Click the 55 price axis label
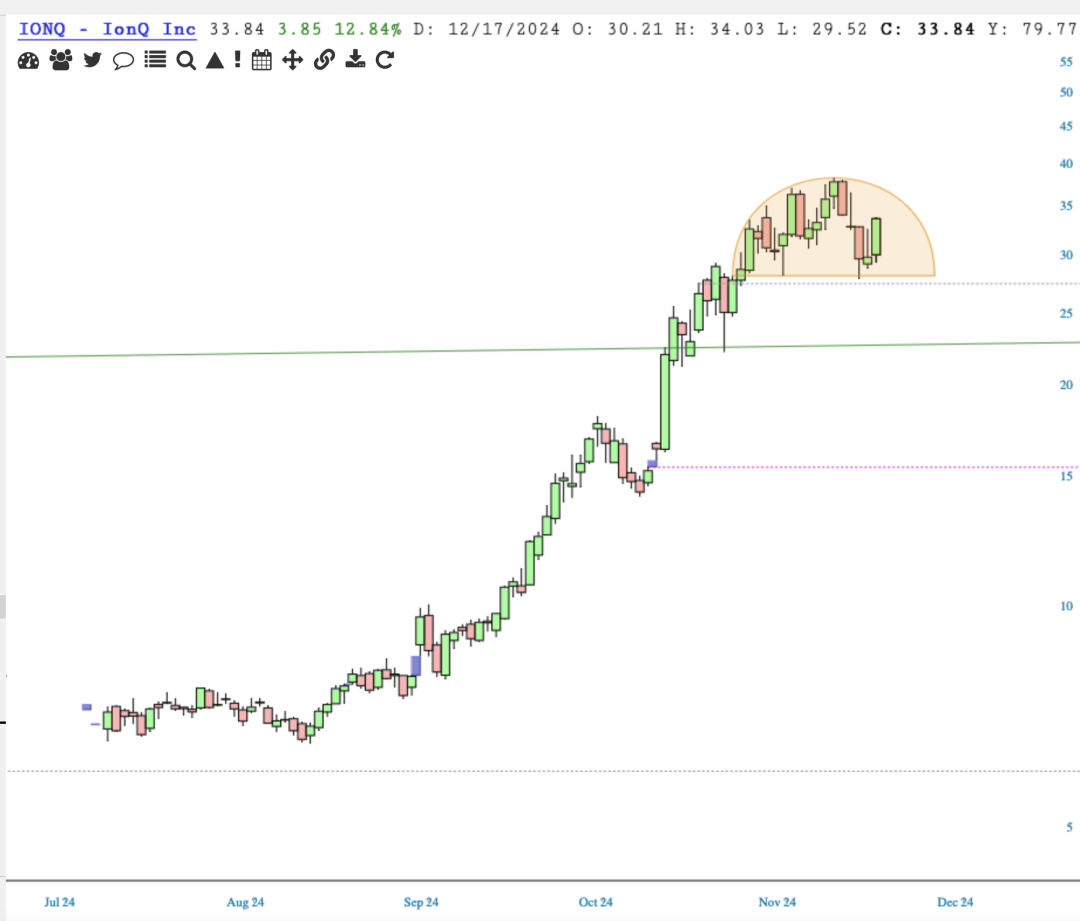Screen dimensions: 1080x921 [1066, 61]
